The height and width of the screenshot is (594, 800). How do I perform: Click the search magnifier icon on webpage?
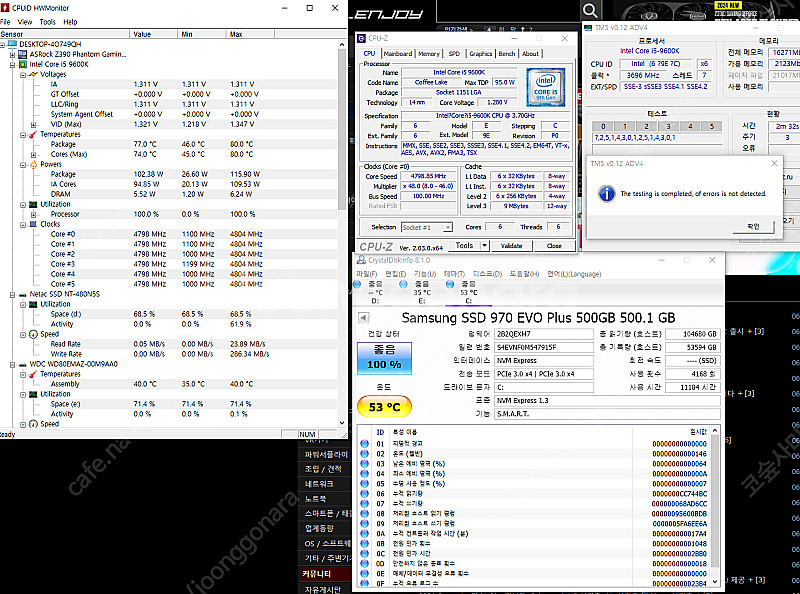tap(590, 11)
